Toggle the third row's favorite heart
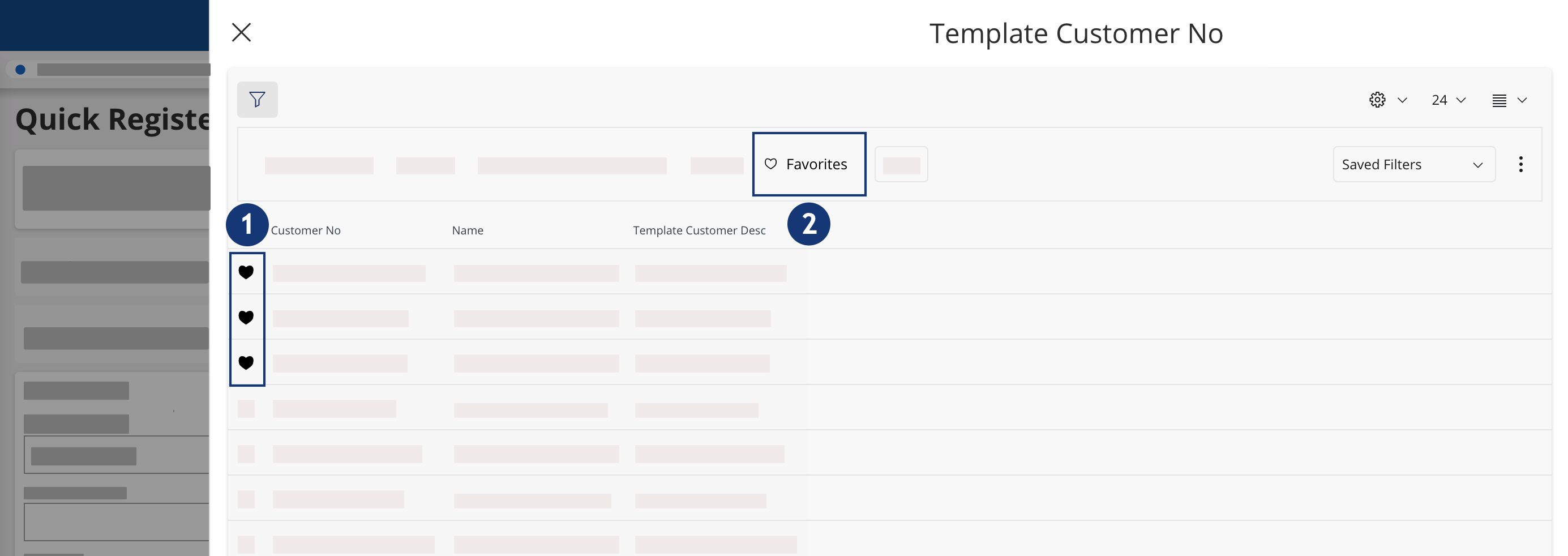Image resolution: width=1568 pixels, height=556 pixels. [246, 363]
